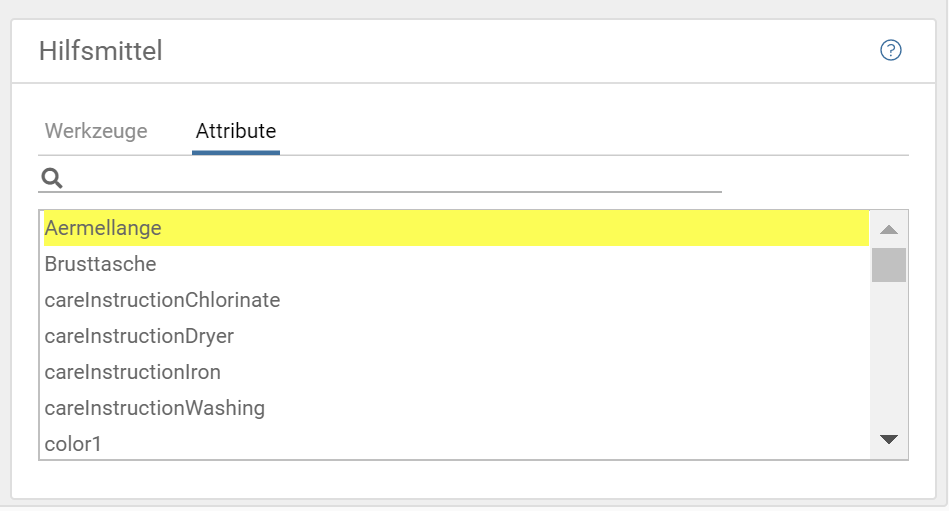Pick the careInstructionDryer list entry
This screenshot has width=949, height=511.
[139, 336]
